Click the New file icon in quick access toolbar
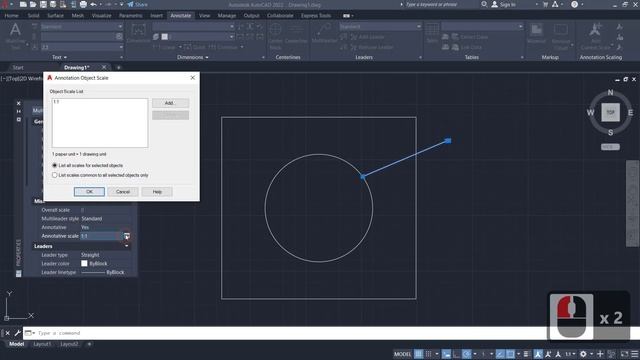 tap(23, 4)
